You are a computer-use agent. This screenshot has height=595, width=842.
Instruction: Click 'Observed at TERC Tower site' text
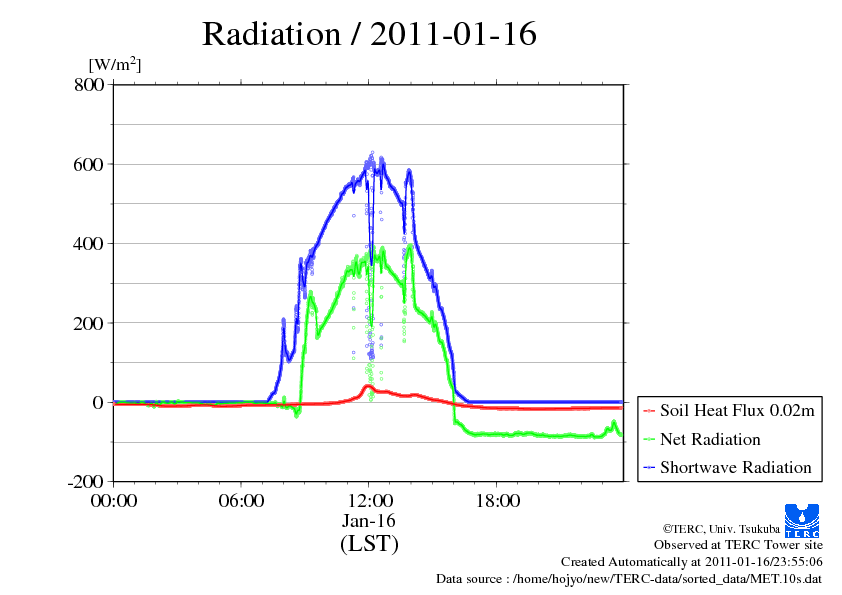(738, 545)
